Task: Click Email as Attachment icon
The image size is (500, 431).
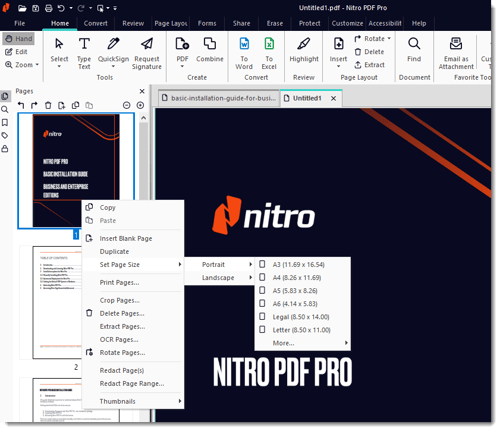Action: point(456,44)
